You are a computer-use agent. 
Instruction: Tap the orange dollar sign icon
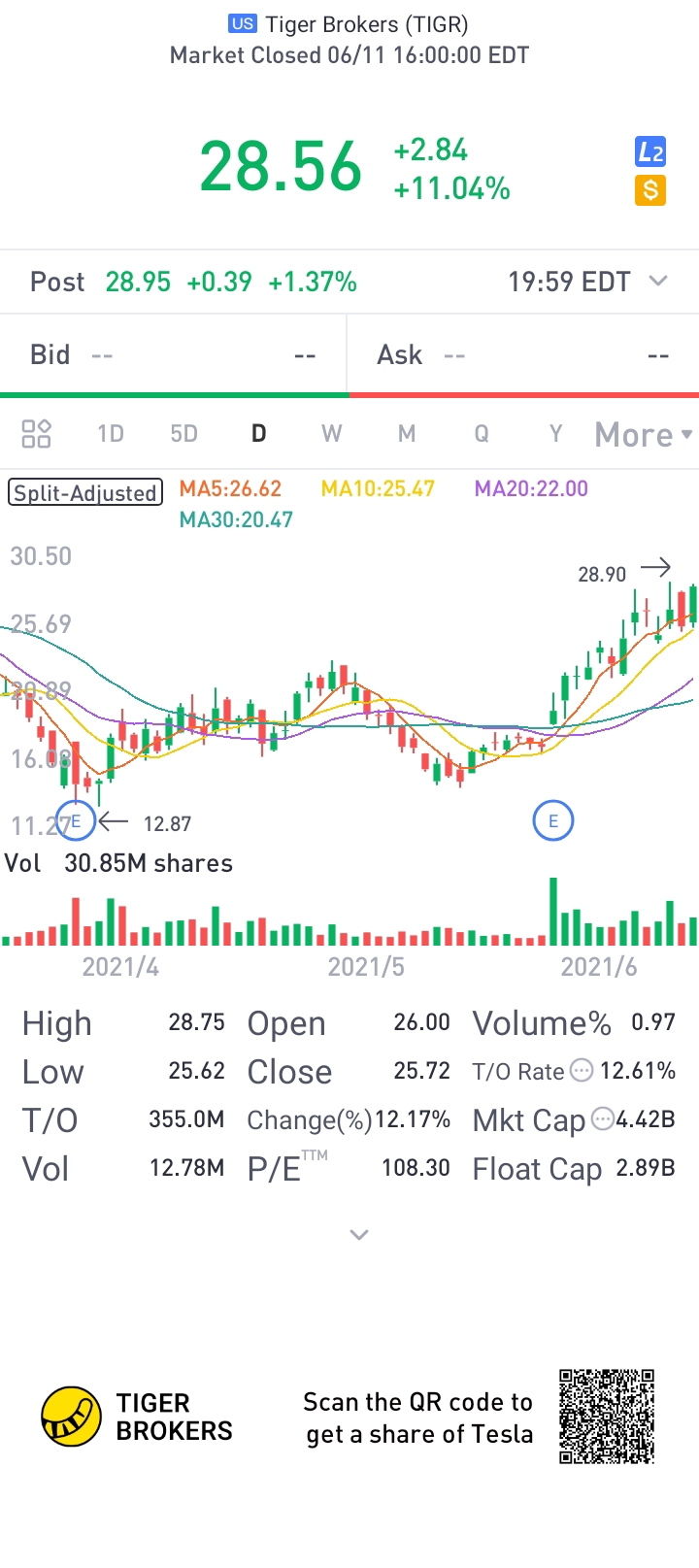point(650,189)
